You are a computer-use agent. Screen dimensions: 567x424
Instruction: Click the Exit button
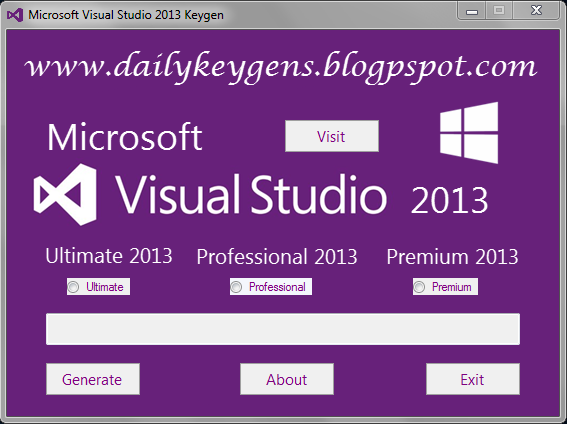click(x=473, y=379)
